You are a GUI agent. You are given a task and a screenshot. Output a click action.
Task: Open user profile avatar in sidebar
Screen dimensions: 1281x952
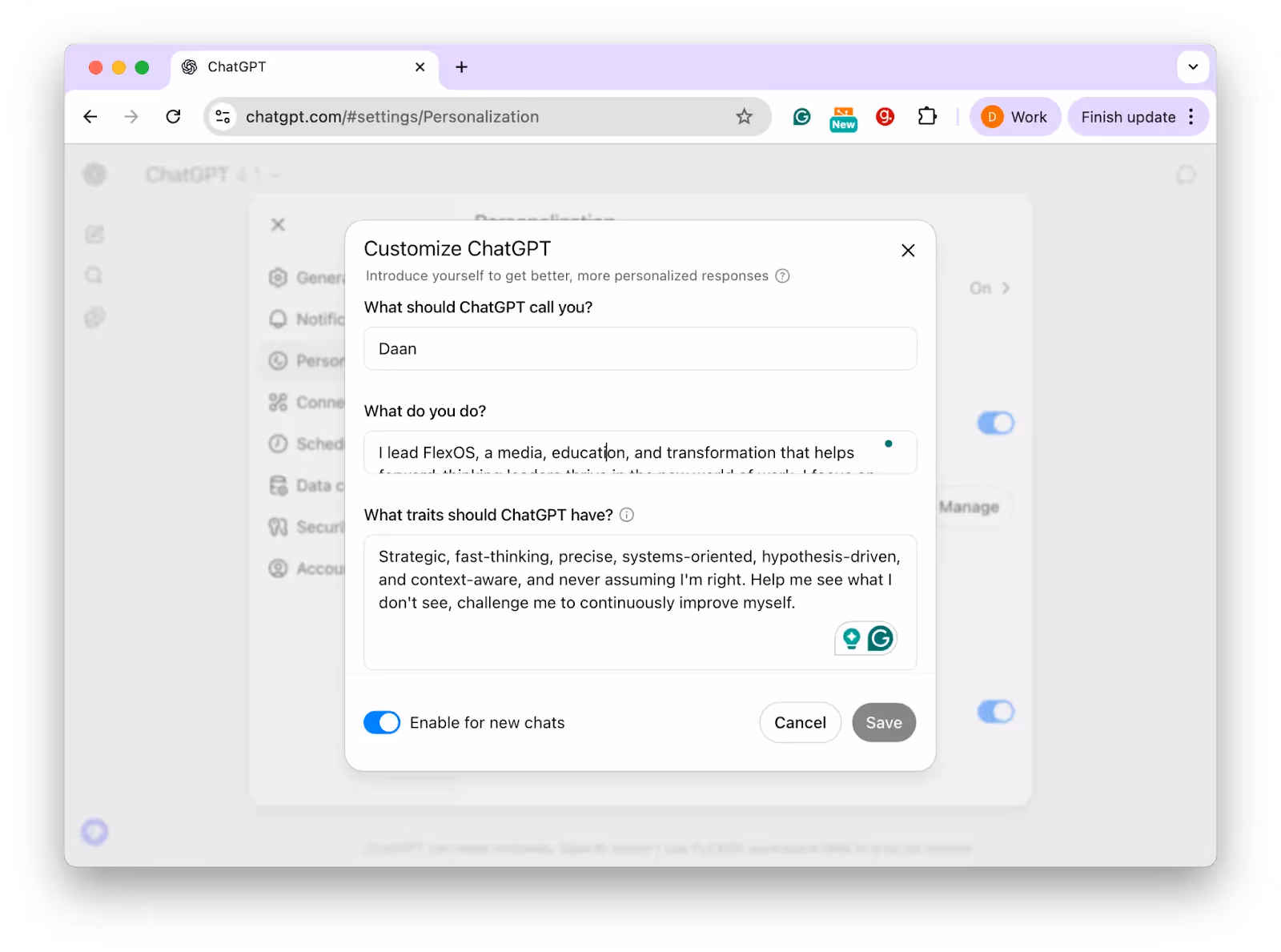click(94, 833)
